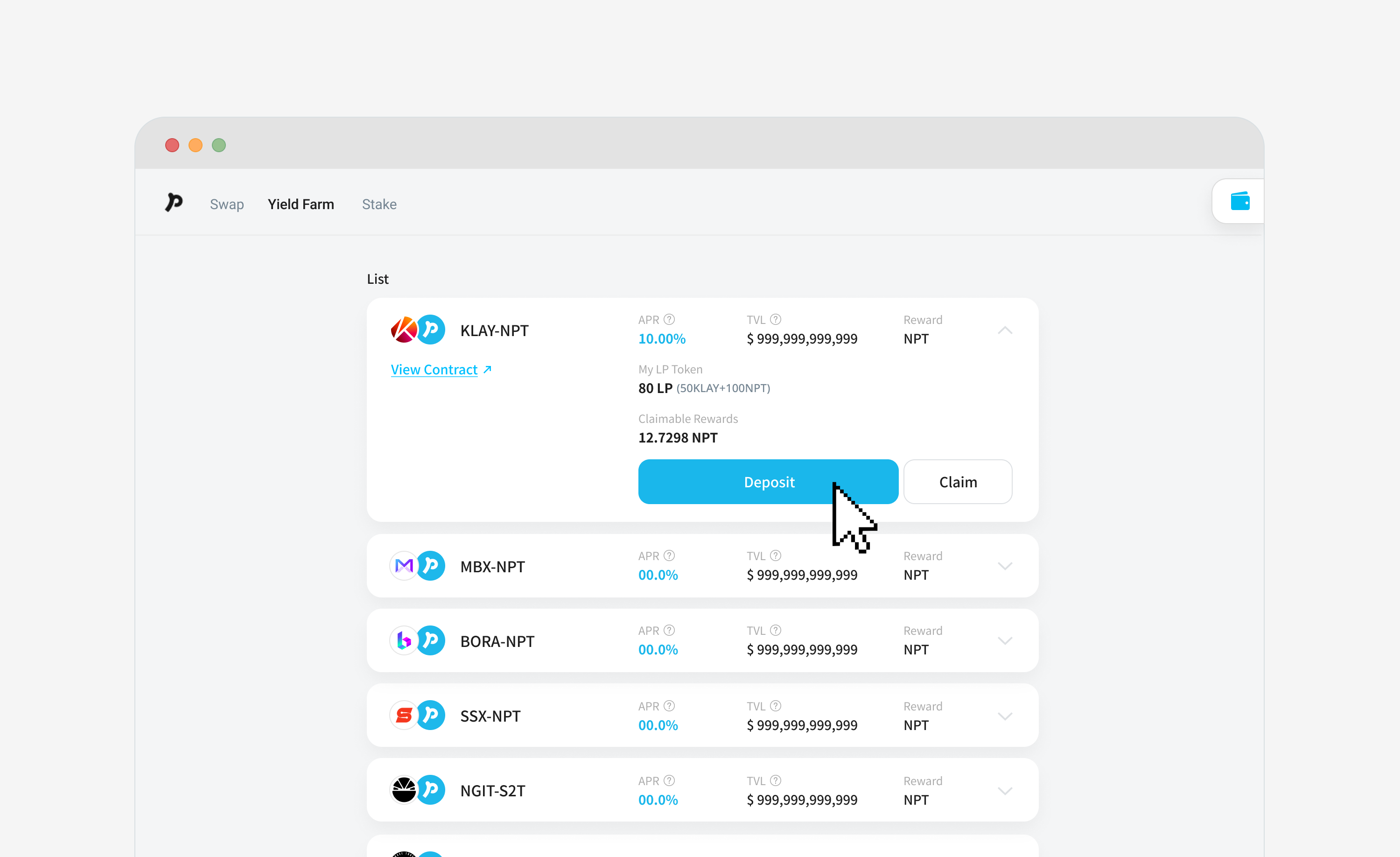Click the SSX token icon

[405, 716]
